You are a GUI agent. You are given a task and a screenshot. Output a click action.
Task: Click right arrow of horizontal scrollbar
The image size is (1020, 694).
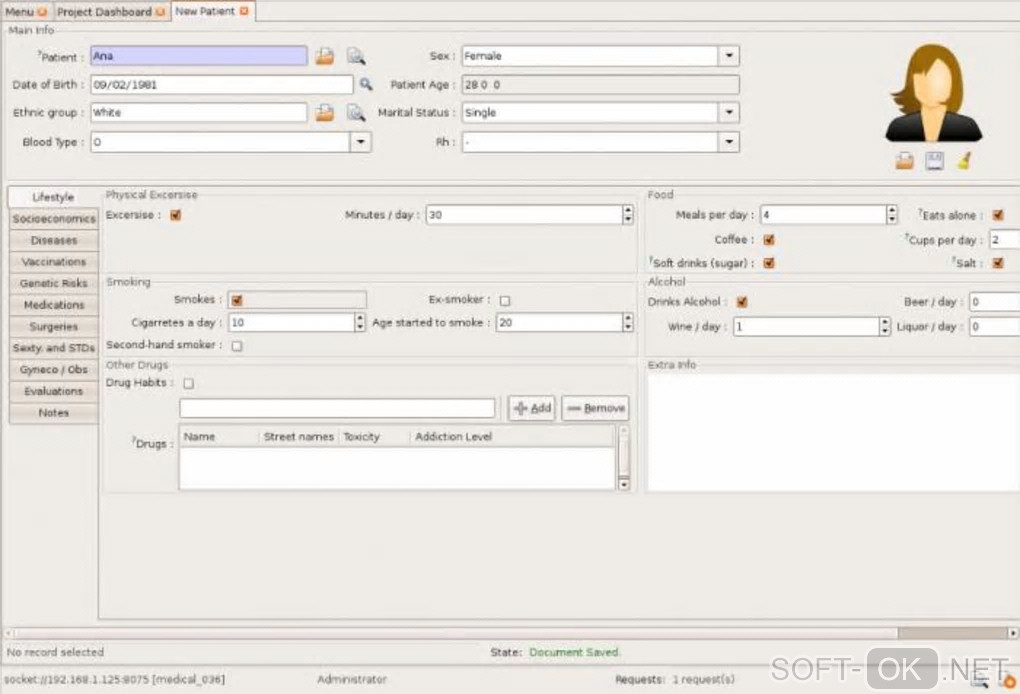pos(1013,633)
